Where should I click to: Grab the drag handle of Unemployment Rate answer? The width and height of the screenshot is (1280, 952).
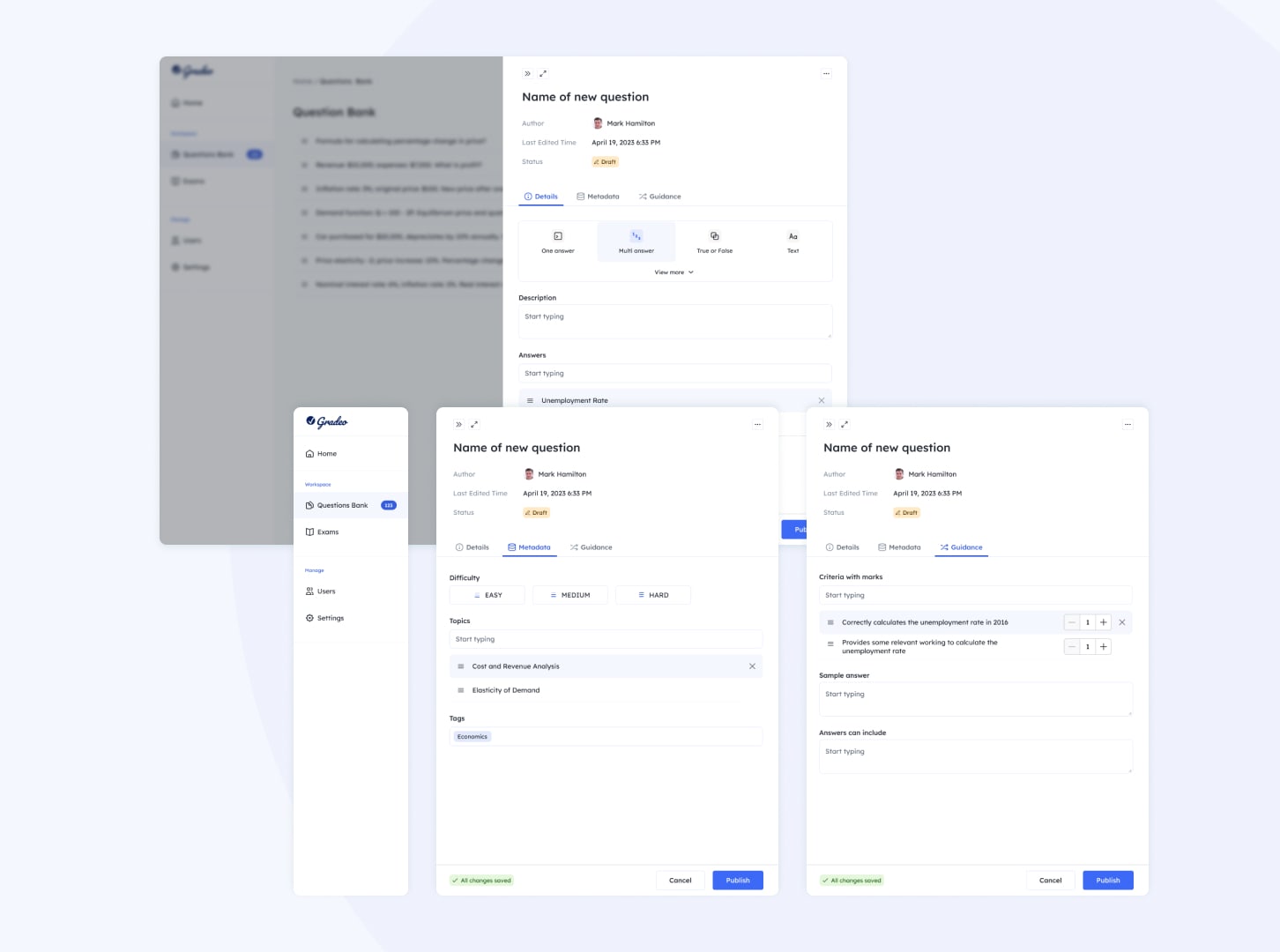[x=530, y=400]
